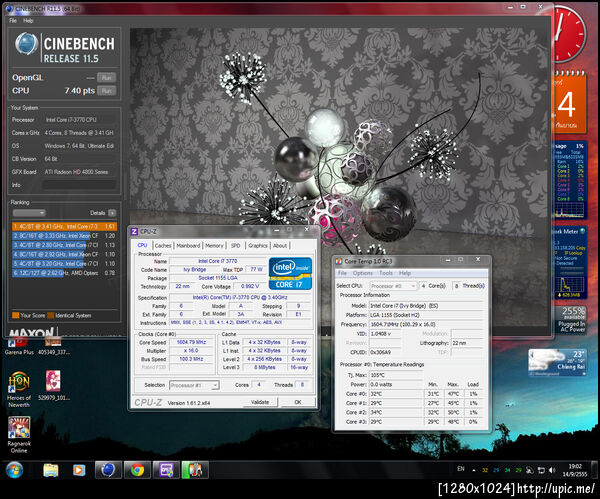The image size is (600, 499).
Task: Open the volume speaker icon in the tray
Action: [551, 470]
